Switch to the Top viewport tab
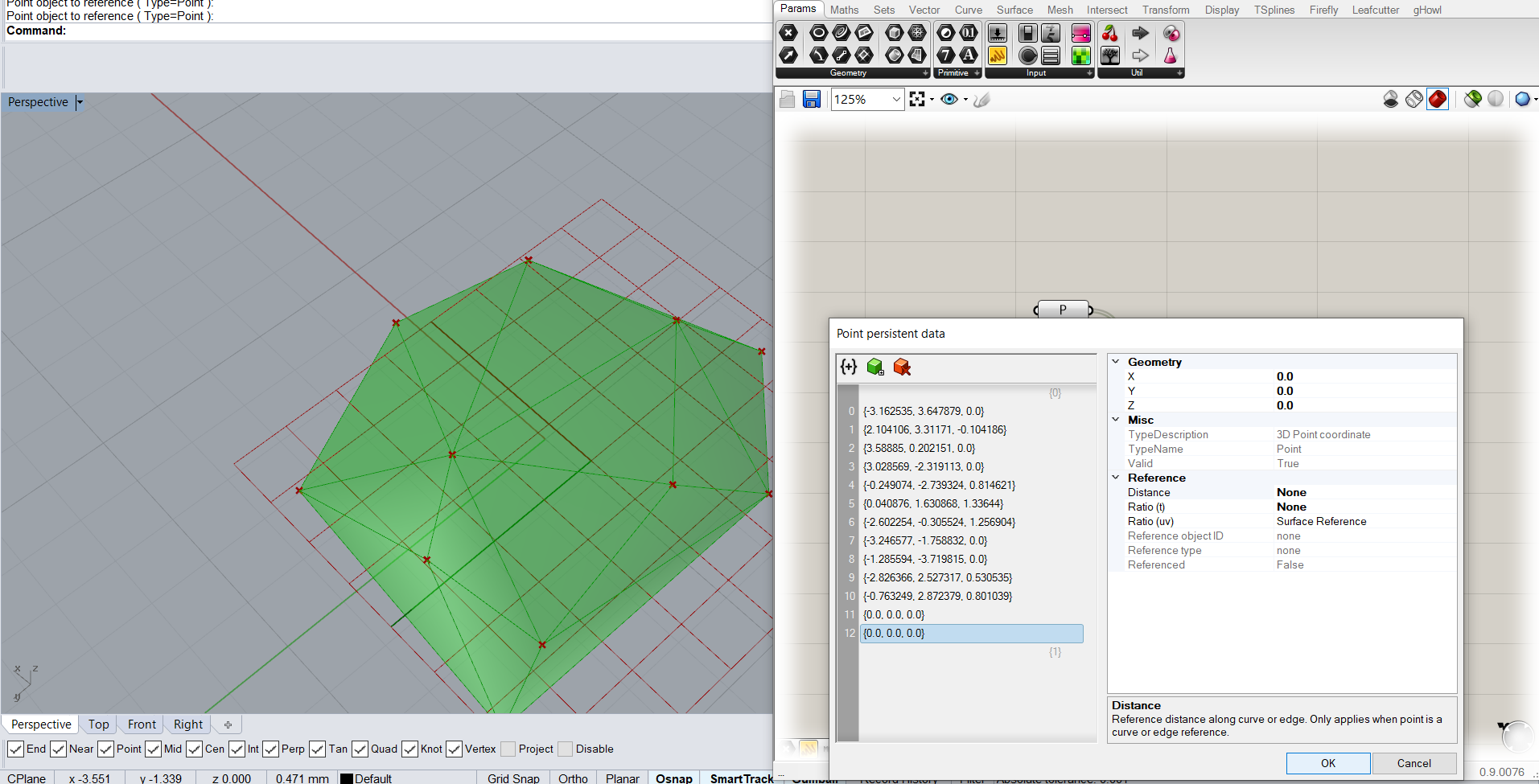The image size is (1539, 784). click(x=98, y=724)
